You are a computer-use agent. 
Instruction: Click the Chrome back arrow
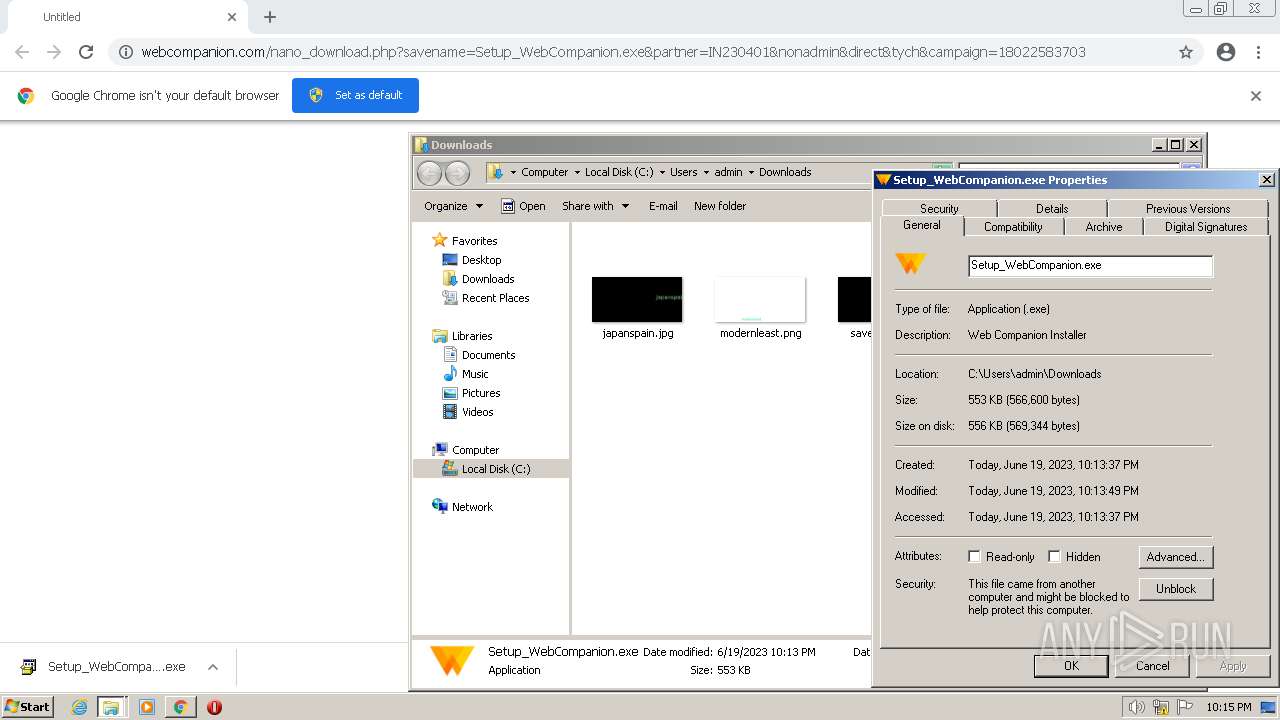pyautogui.click(x=22, y=52)
